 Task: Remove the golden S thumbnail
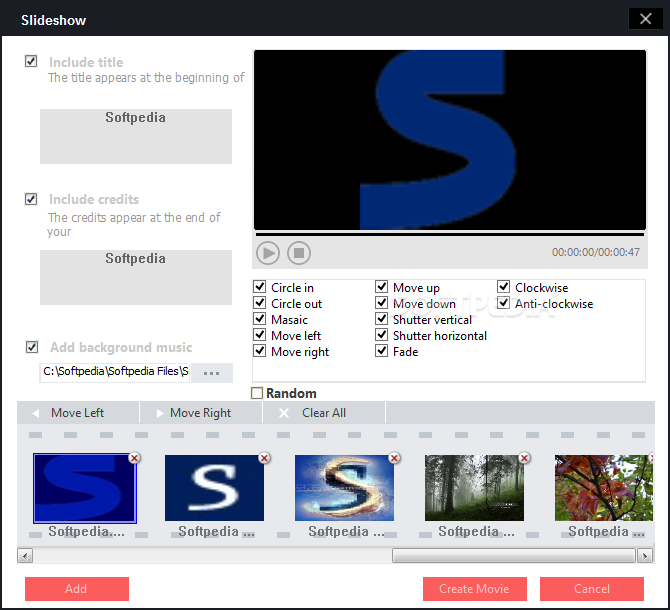(x=394, y=458)
